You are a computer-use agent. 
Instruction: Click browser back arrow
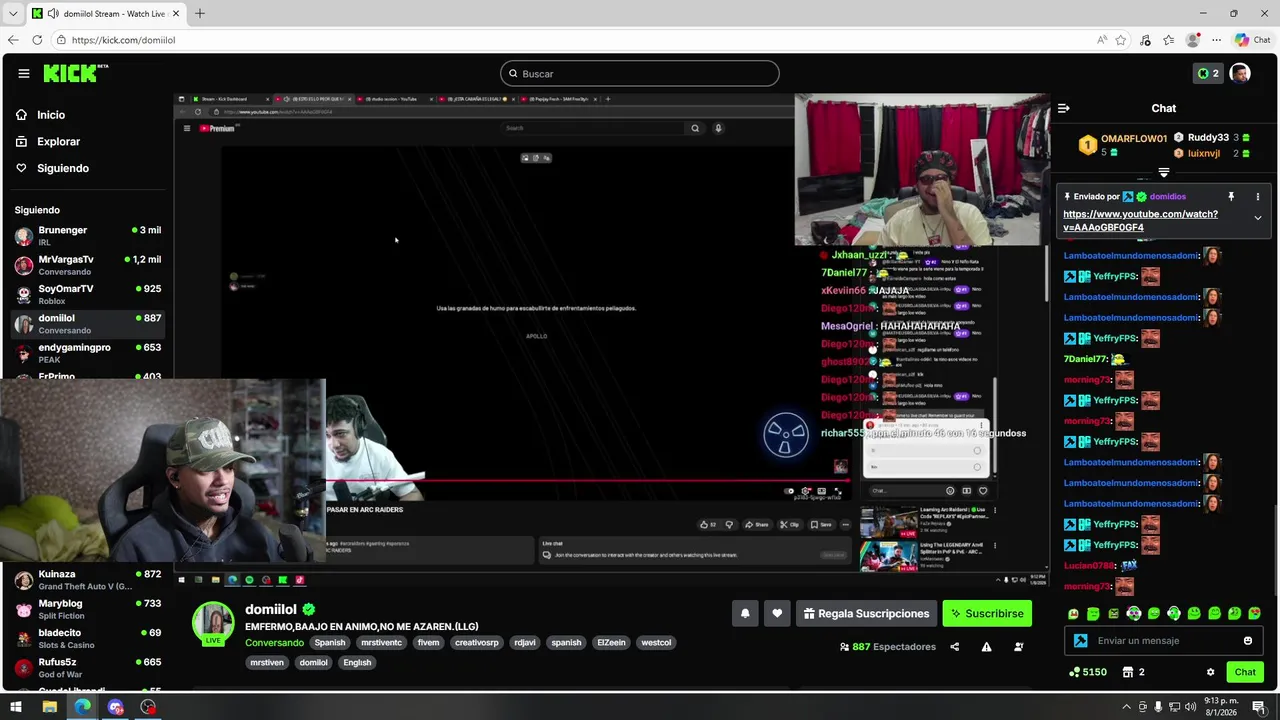tap(13, 40)
